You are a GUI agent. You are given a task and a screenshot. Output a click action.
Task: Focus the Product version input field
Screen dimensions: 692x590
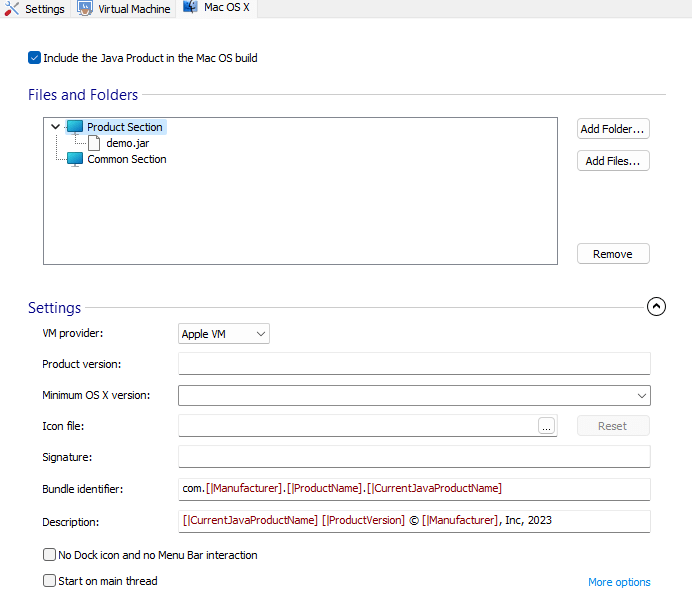[x=414, y=364]
